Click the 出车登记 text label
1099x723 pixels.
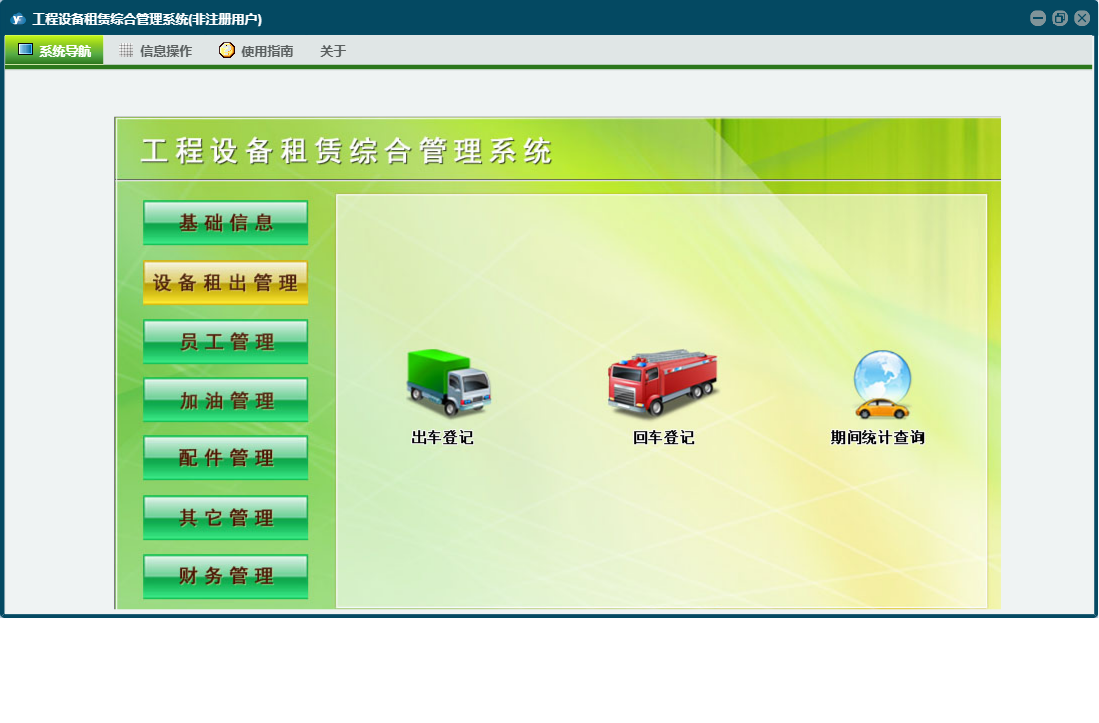442,438
